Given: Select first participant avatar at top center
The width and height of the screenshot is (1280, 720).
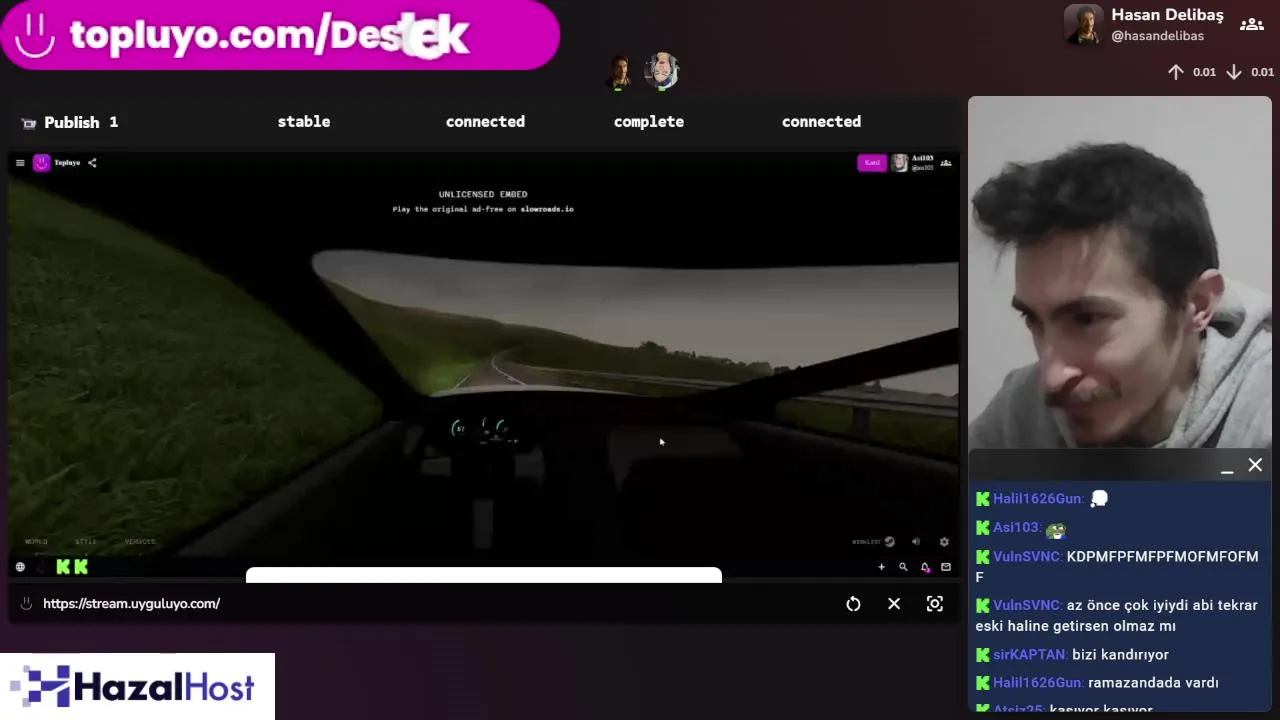Looking at the screenshot, I should click(620, 72).
